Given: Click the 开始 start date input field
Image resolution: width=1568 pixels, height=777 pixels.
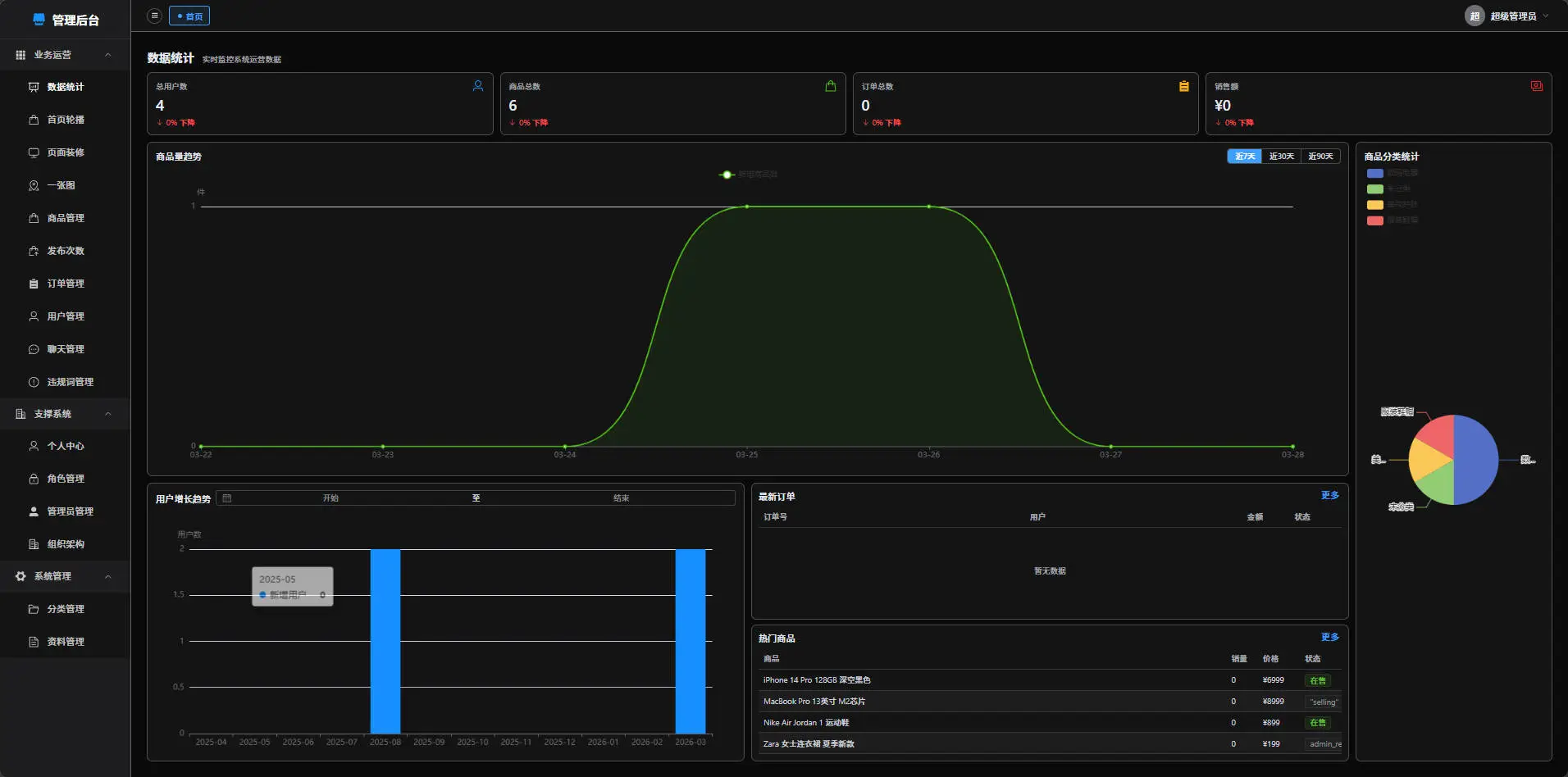Looking at the screenshot, I should (x=330, y=498).
